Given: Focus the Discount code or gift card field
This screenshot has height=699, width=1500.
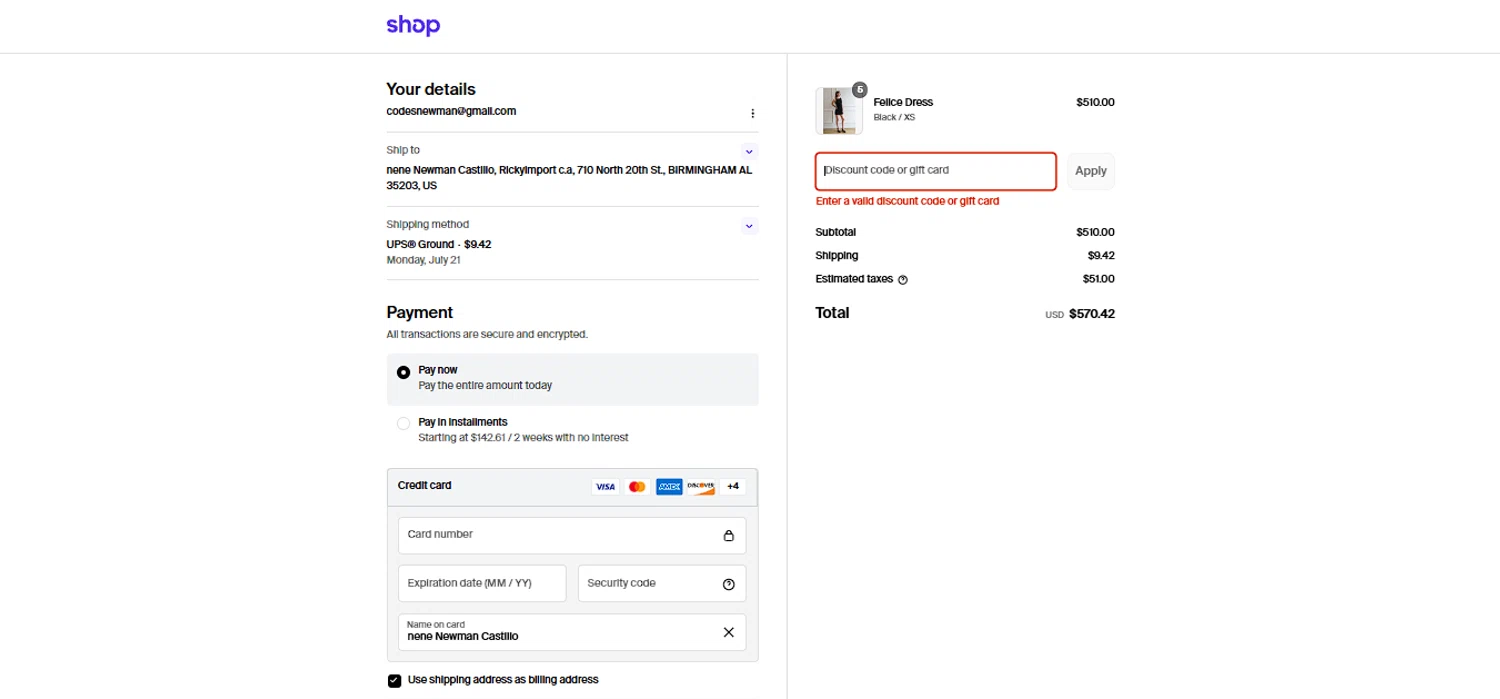Looking at the screenshot, I should point(936,171).
